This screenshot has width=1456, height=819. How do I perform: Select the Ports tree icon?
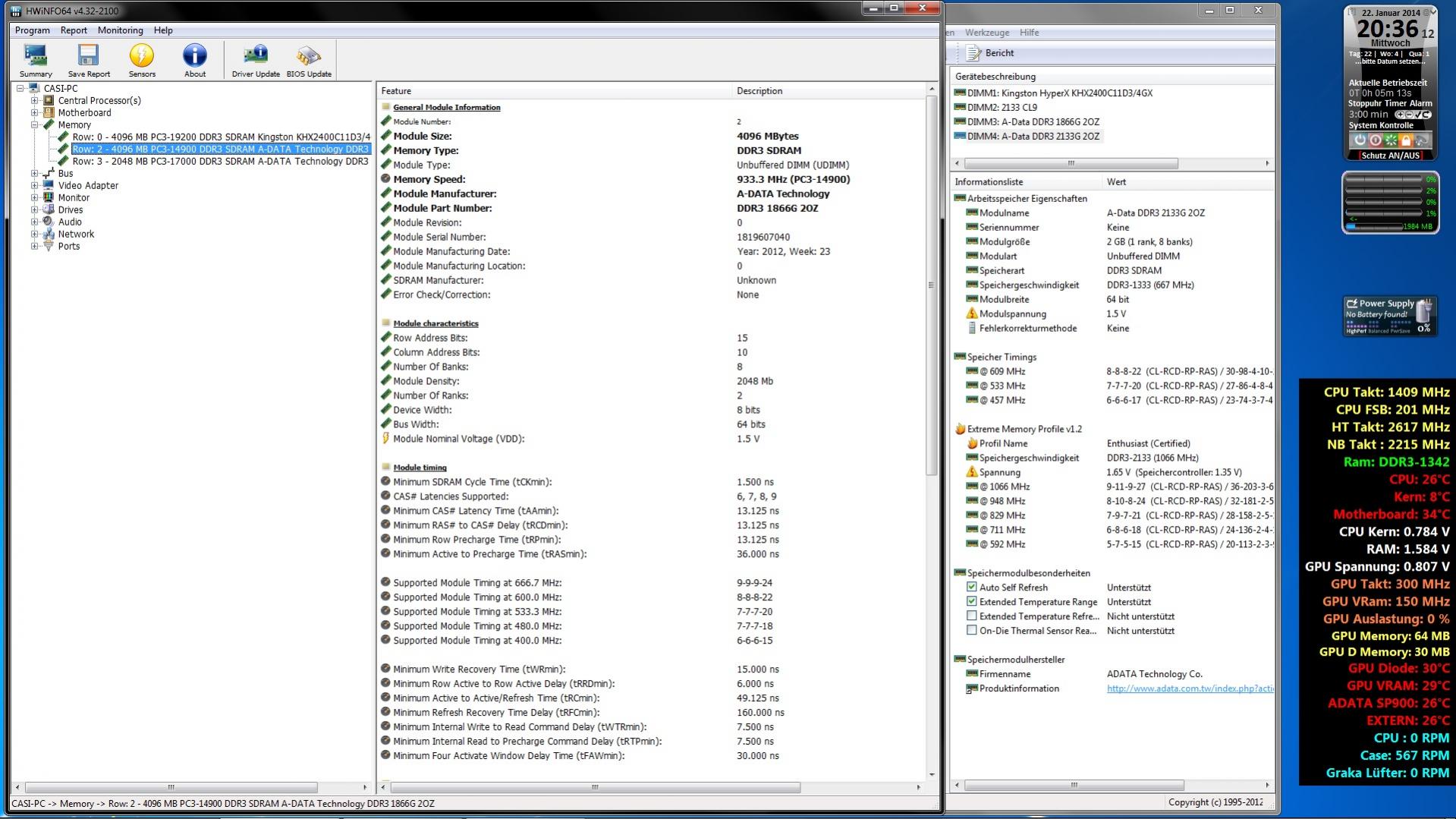(49, 246)
